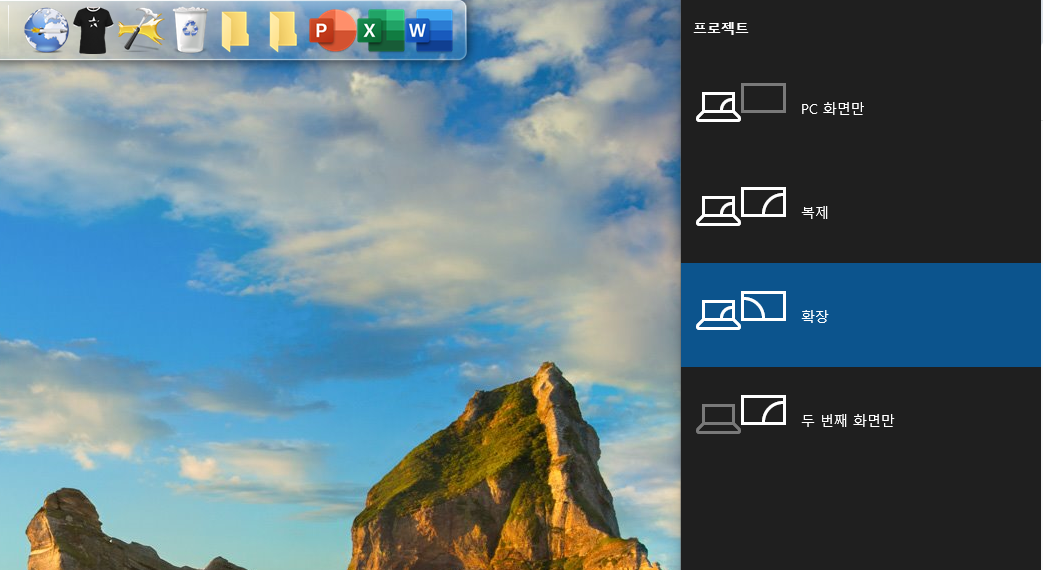The image size is (1043, 570).
Task: Click the 프로젝트 panel heading
Action: click(721, 28)
